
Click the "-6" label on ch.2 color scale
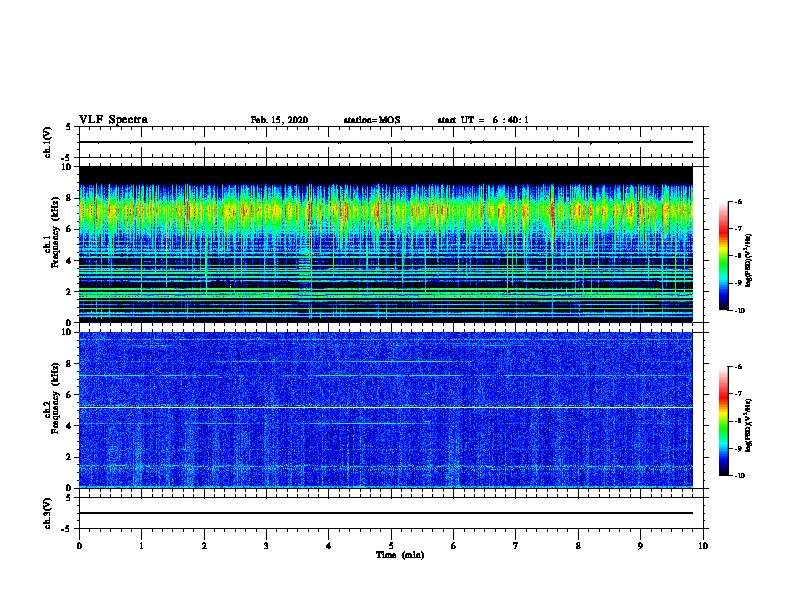738,367
